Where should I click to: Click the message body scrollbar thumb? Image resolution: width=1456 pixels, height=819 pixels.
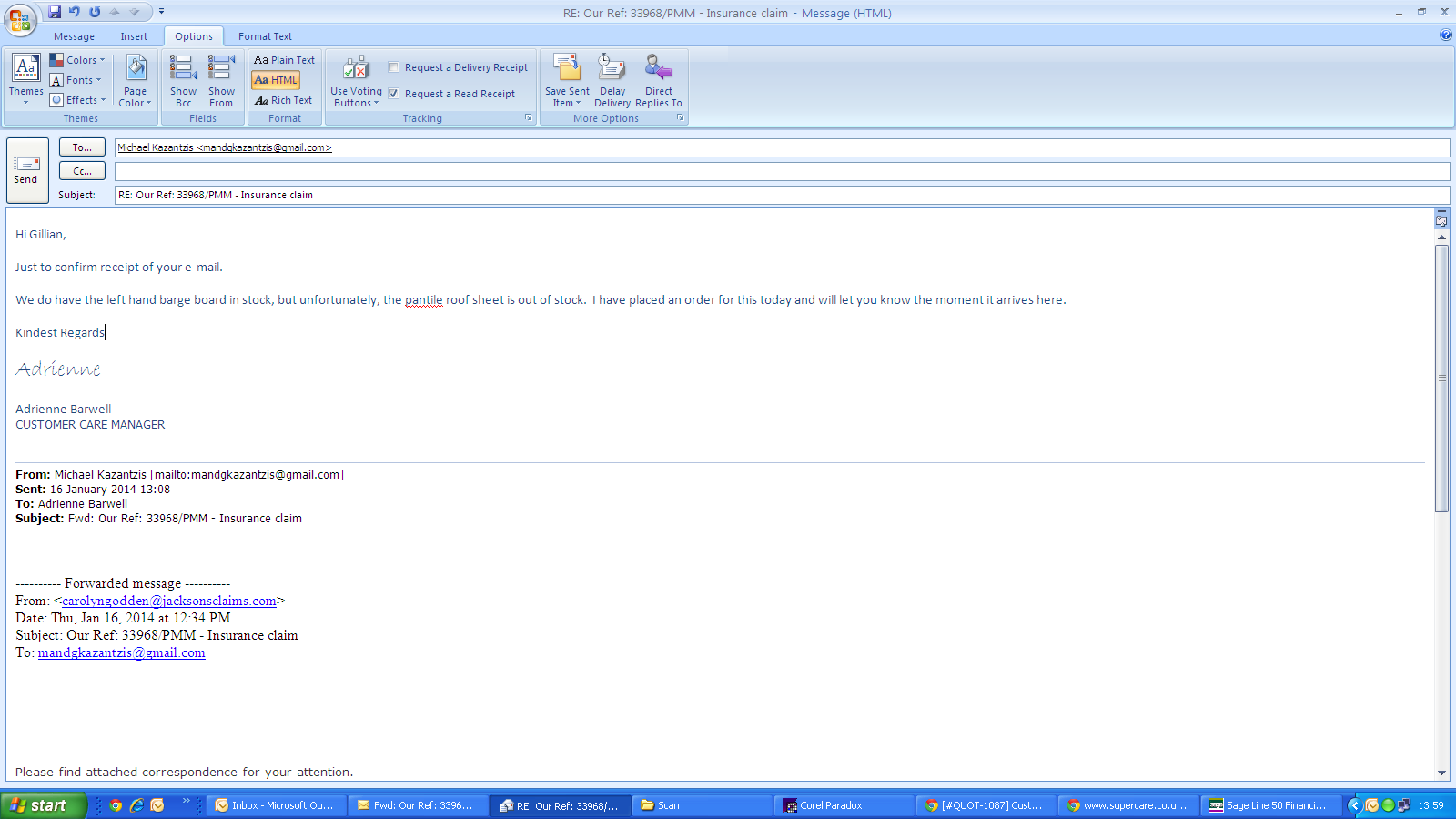click(1441, 378)
